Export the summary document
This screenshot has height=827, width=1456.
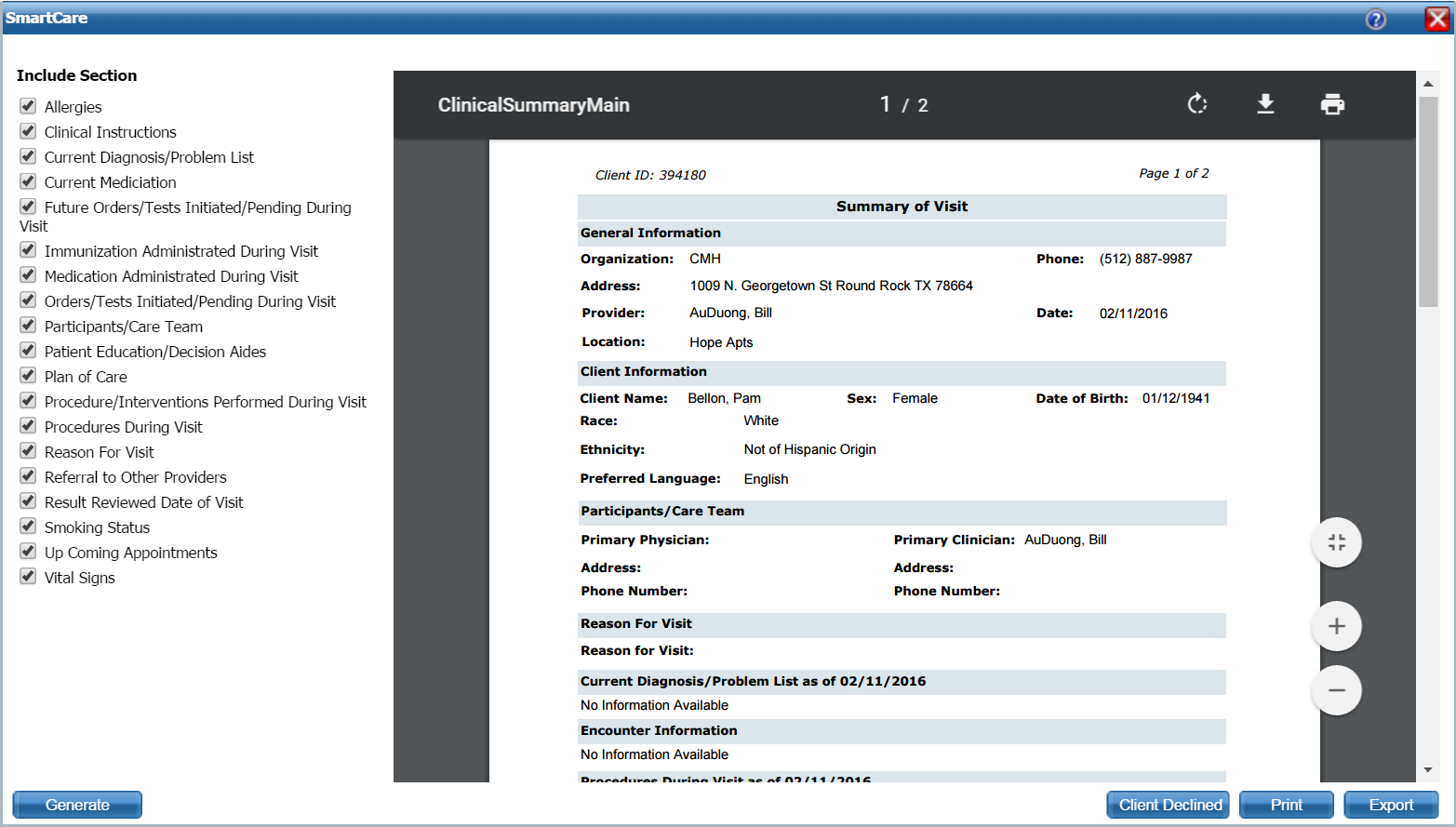click(x=1392, y=804)
